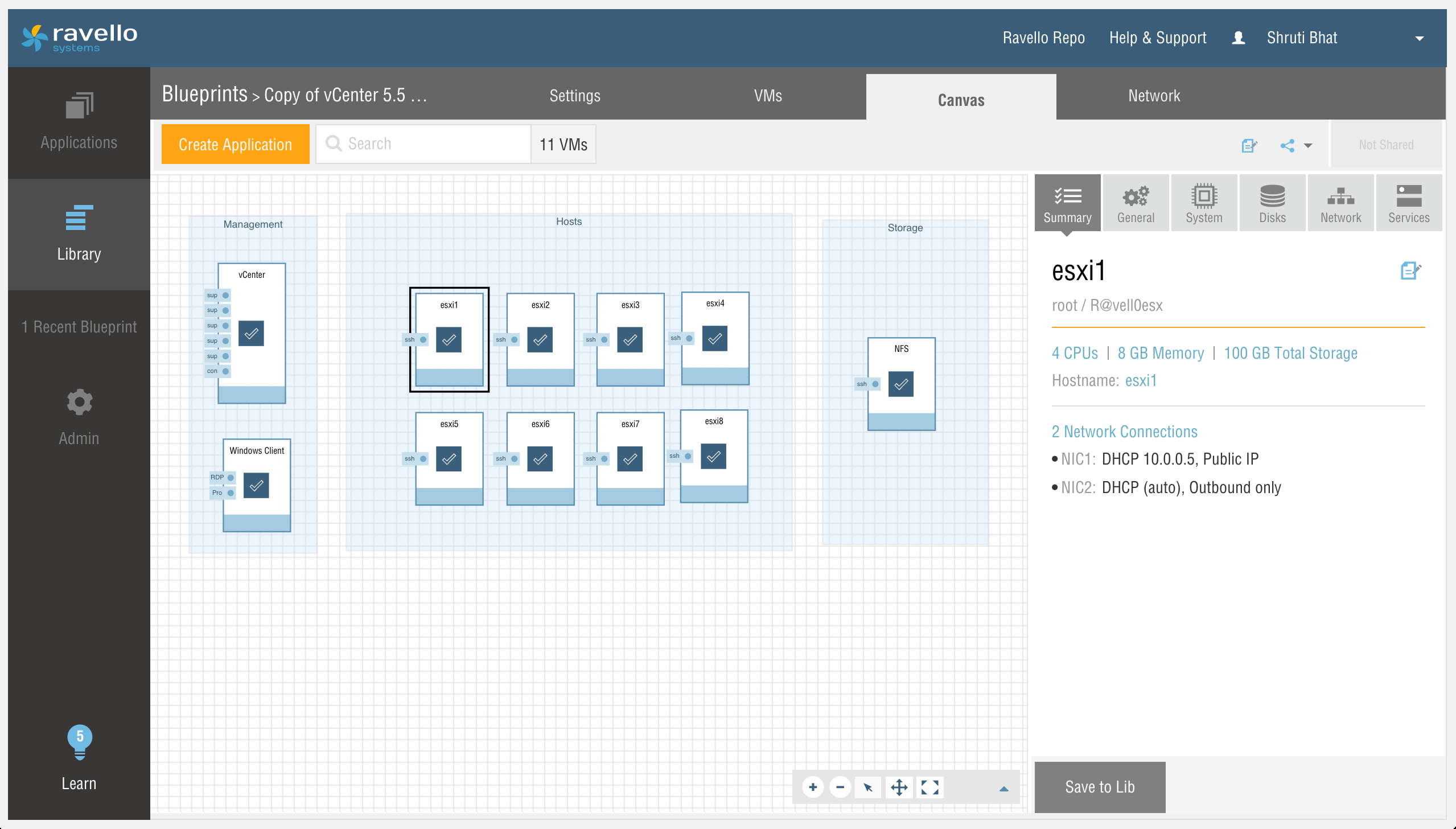Click the Blueprints breadcrumb link

click(x=205, y=94)
